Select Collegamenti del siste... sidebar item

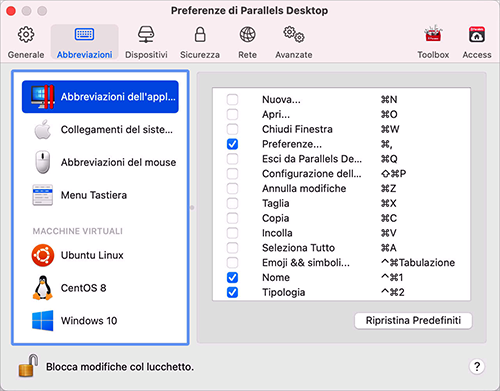pos(117,129)
